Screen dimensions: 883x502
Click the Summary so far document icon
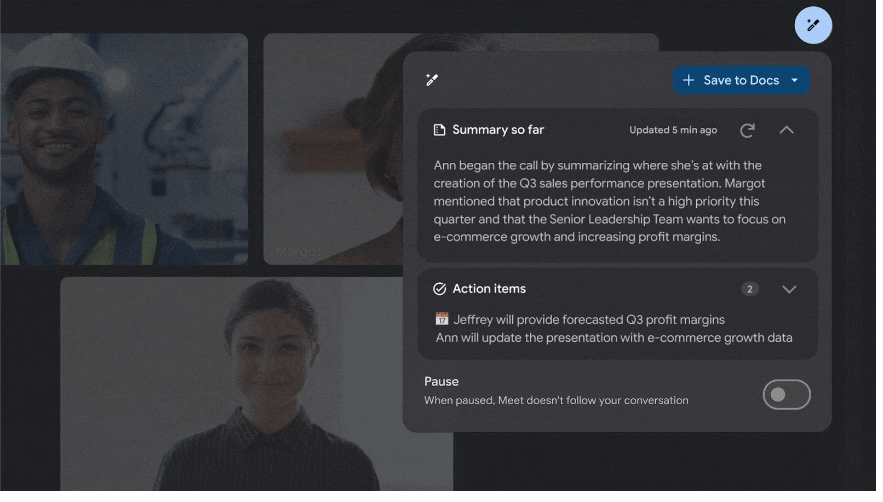(439, 130)
